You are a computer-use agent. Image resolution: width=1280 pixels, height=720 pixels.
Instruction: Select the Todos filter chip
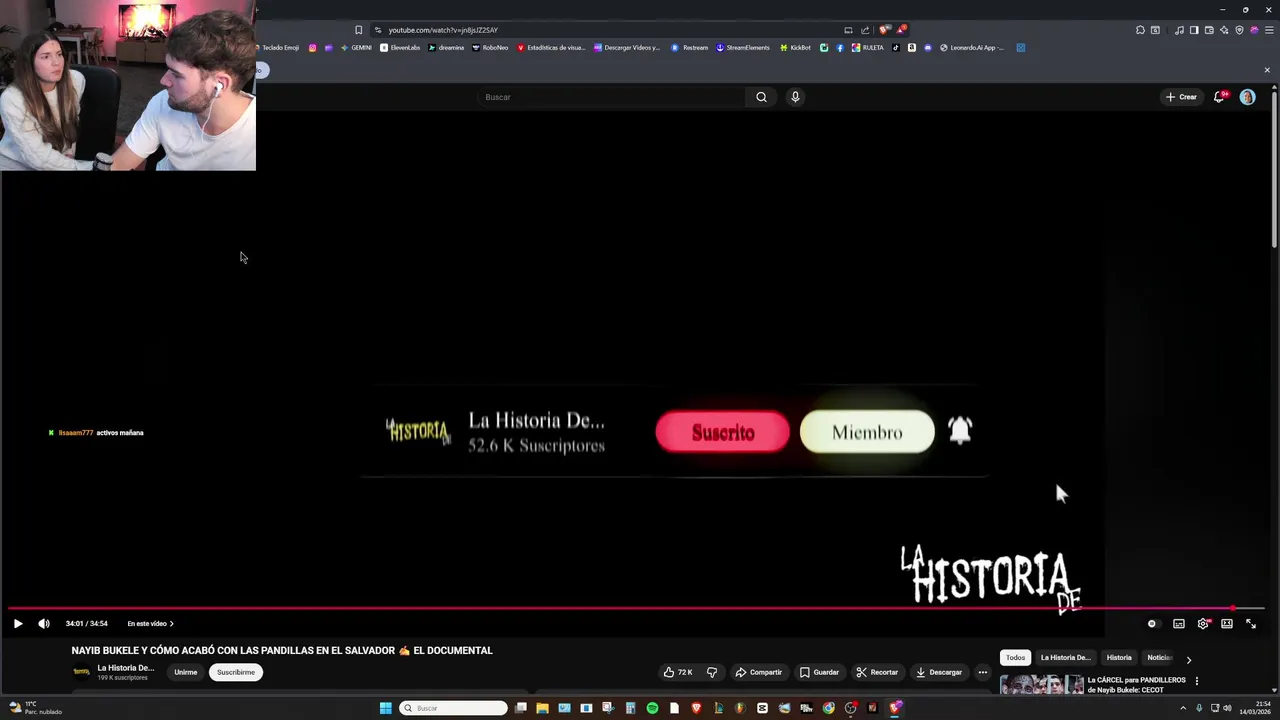[1016, 658]
